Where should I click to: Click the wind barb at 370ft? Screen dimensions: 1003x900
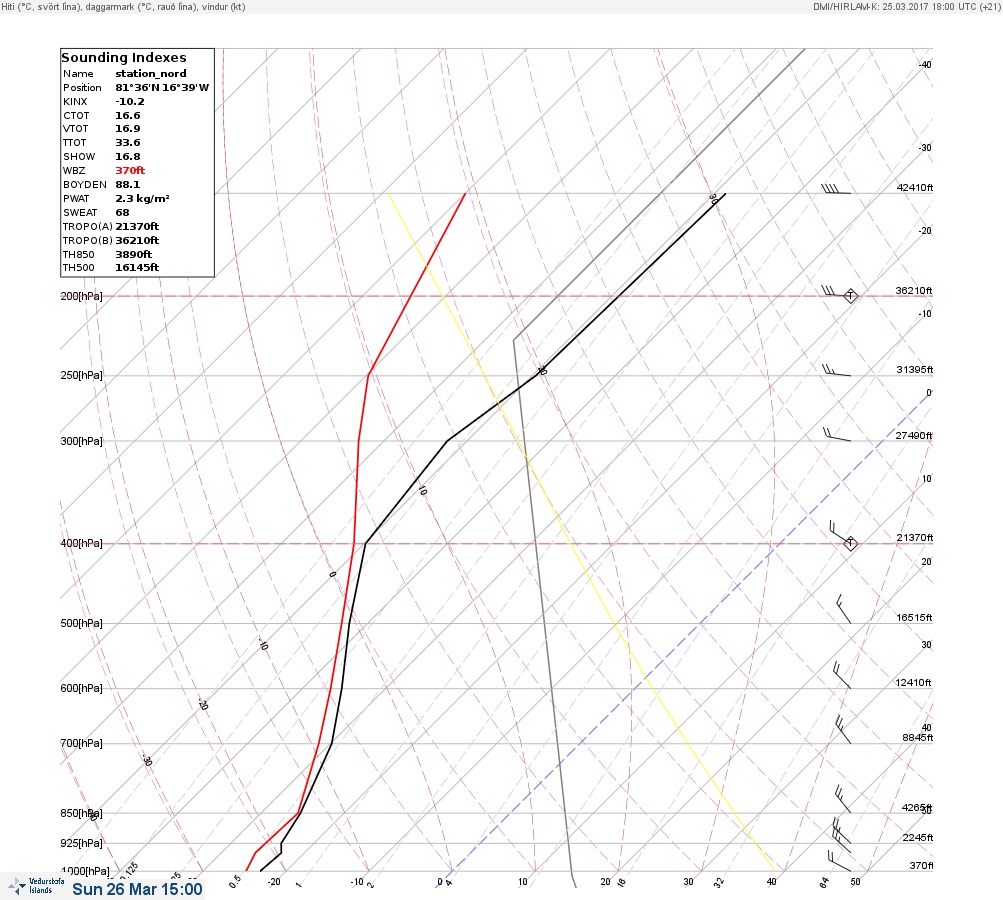click(x=839, y=861)
